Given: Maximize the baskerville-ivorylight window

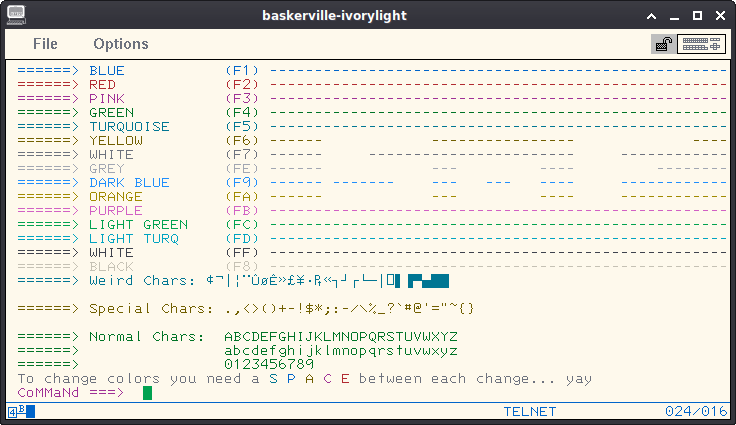Looking at the screenshot, I should tap(698, 15).
